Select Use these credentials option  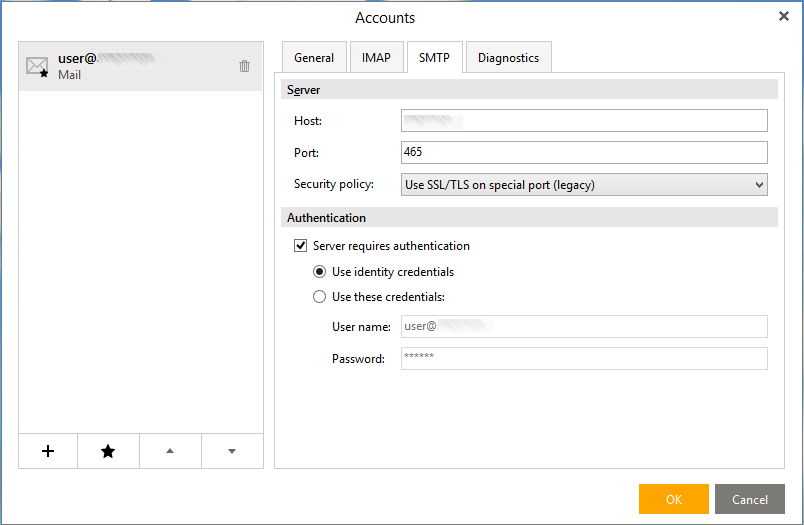(x=319, y=297)
